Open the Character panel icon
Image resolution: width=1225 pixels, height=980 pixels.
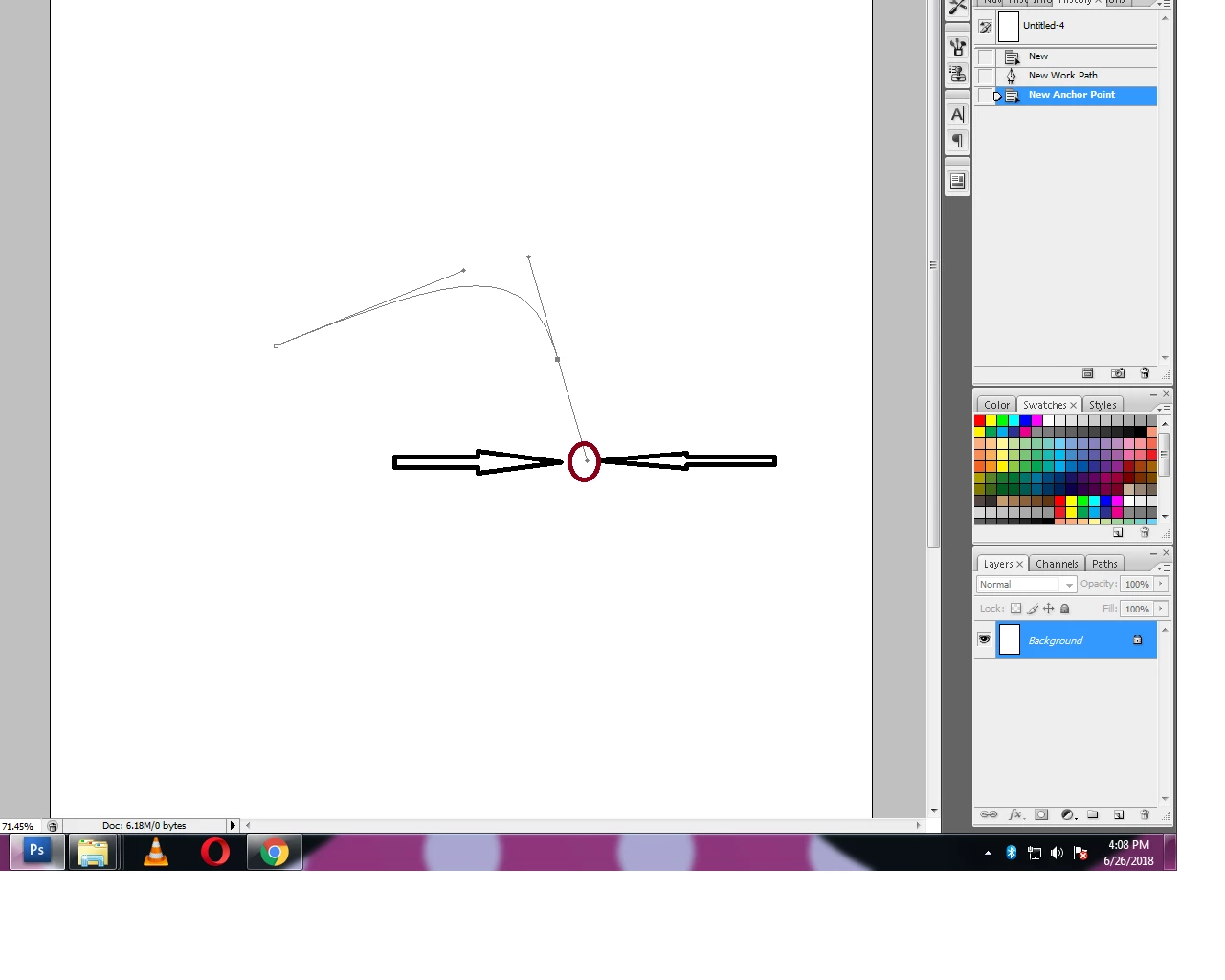[x=957, y=115]
